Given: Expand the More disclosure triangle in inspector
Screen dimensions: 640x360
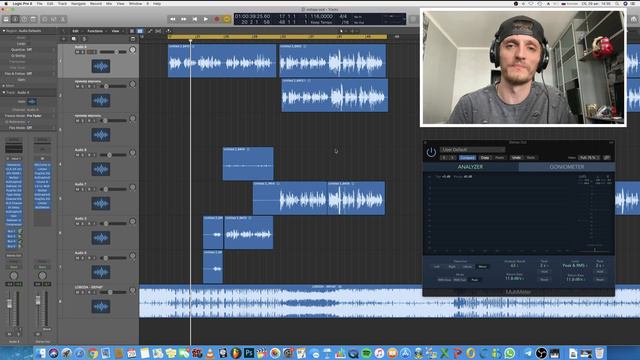Looking at the screenshot, I should (x=4, y=86).
